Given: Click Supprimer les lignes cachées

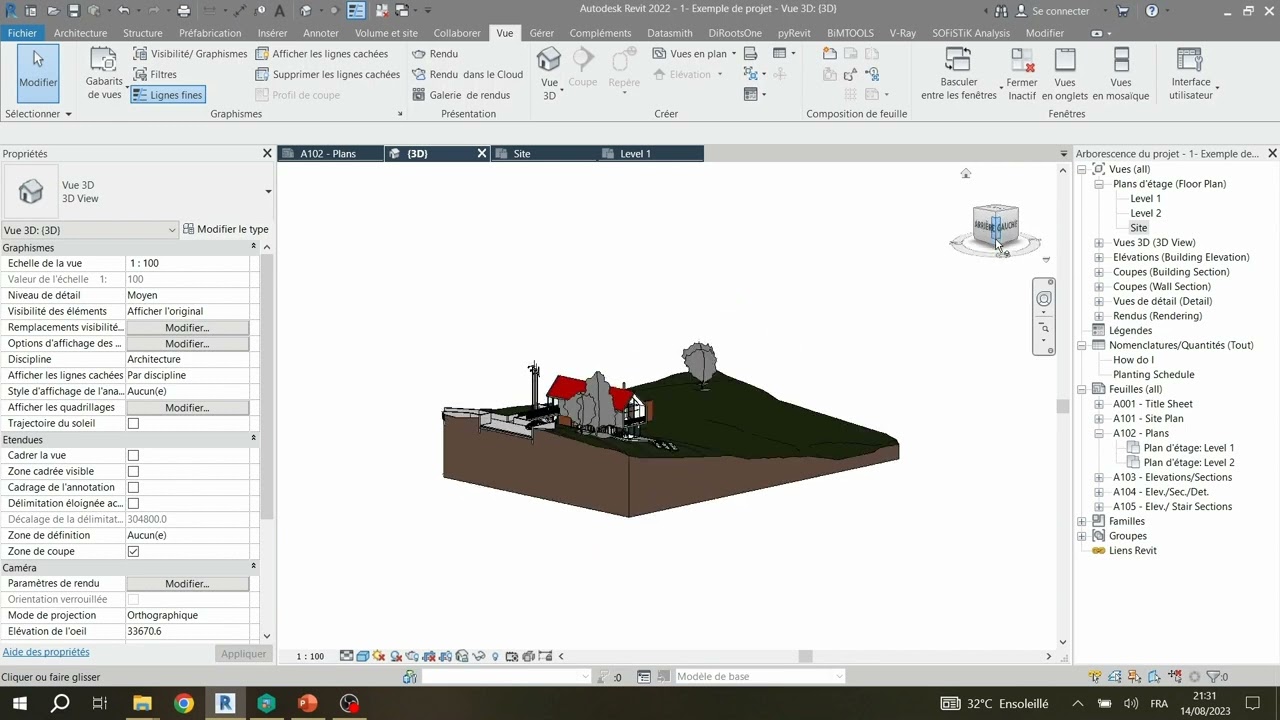Looking at the screenshot, I should [327, 74].
